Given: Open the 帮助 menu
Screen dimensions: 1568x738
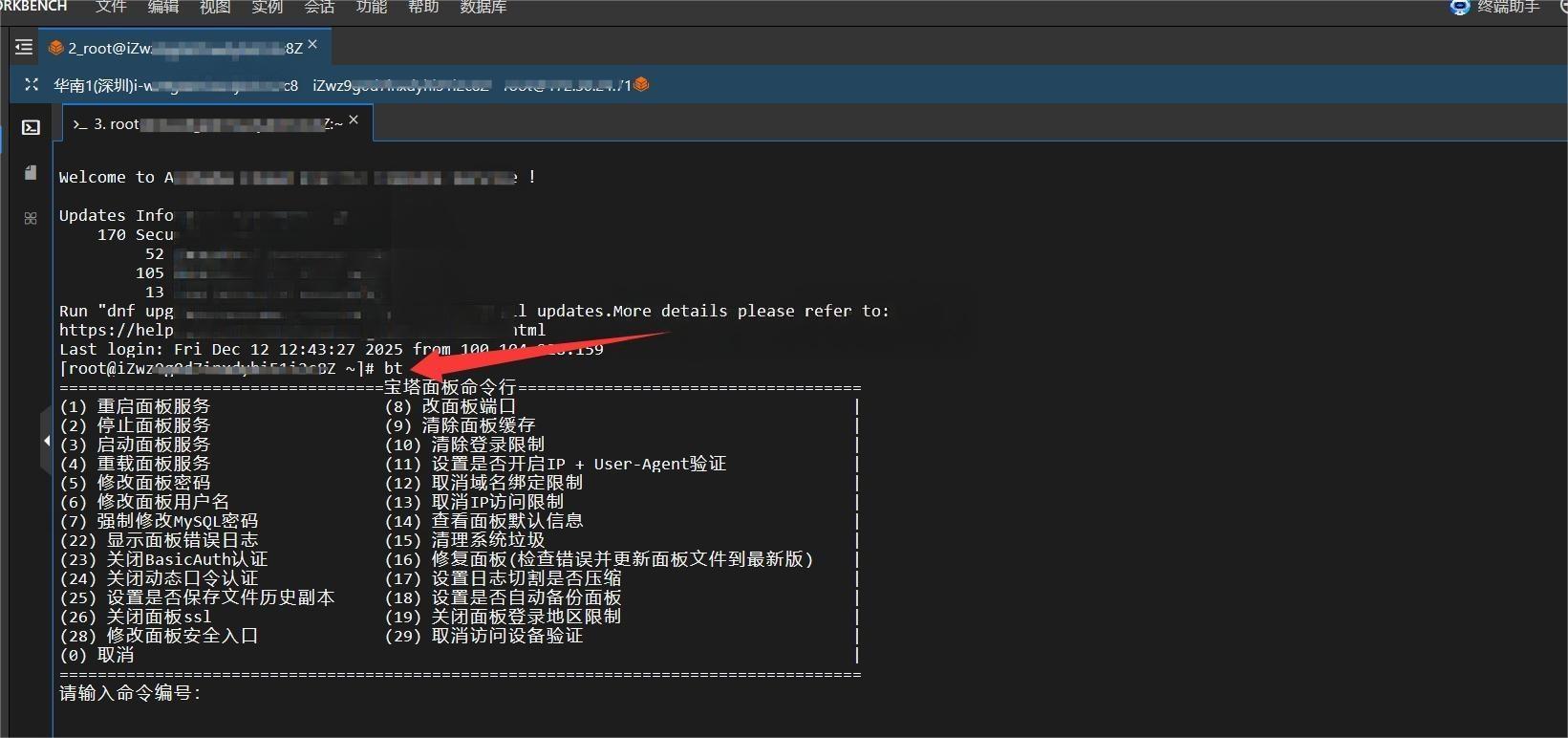Looking at the screenshot, I should point(423,7).
